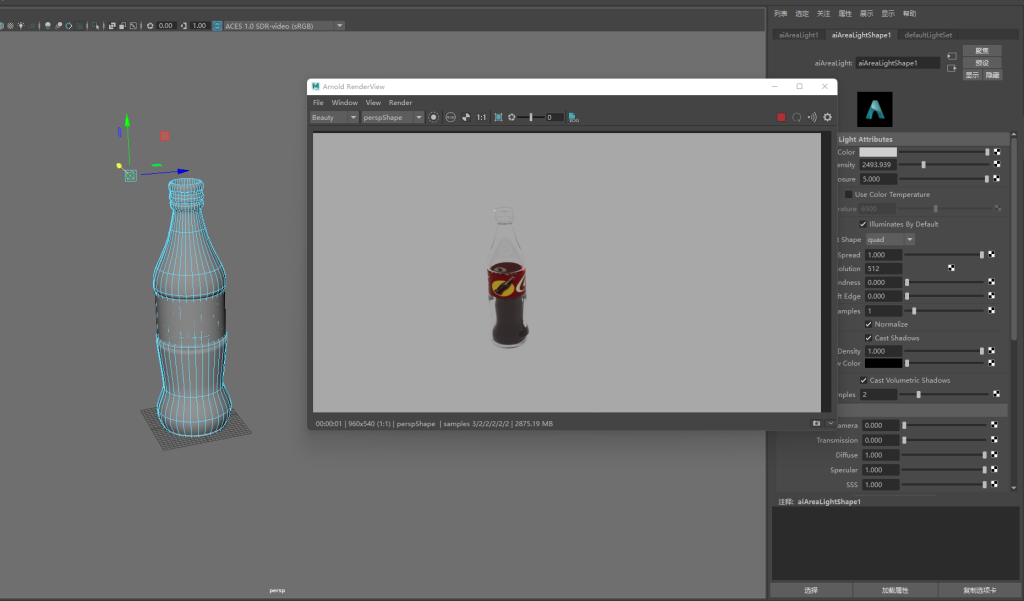Click the RGB channel circle icon

coord(451,118)
